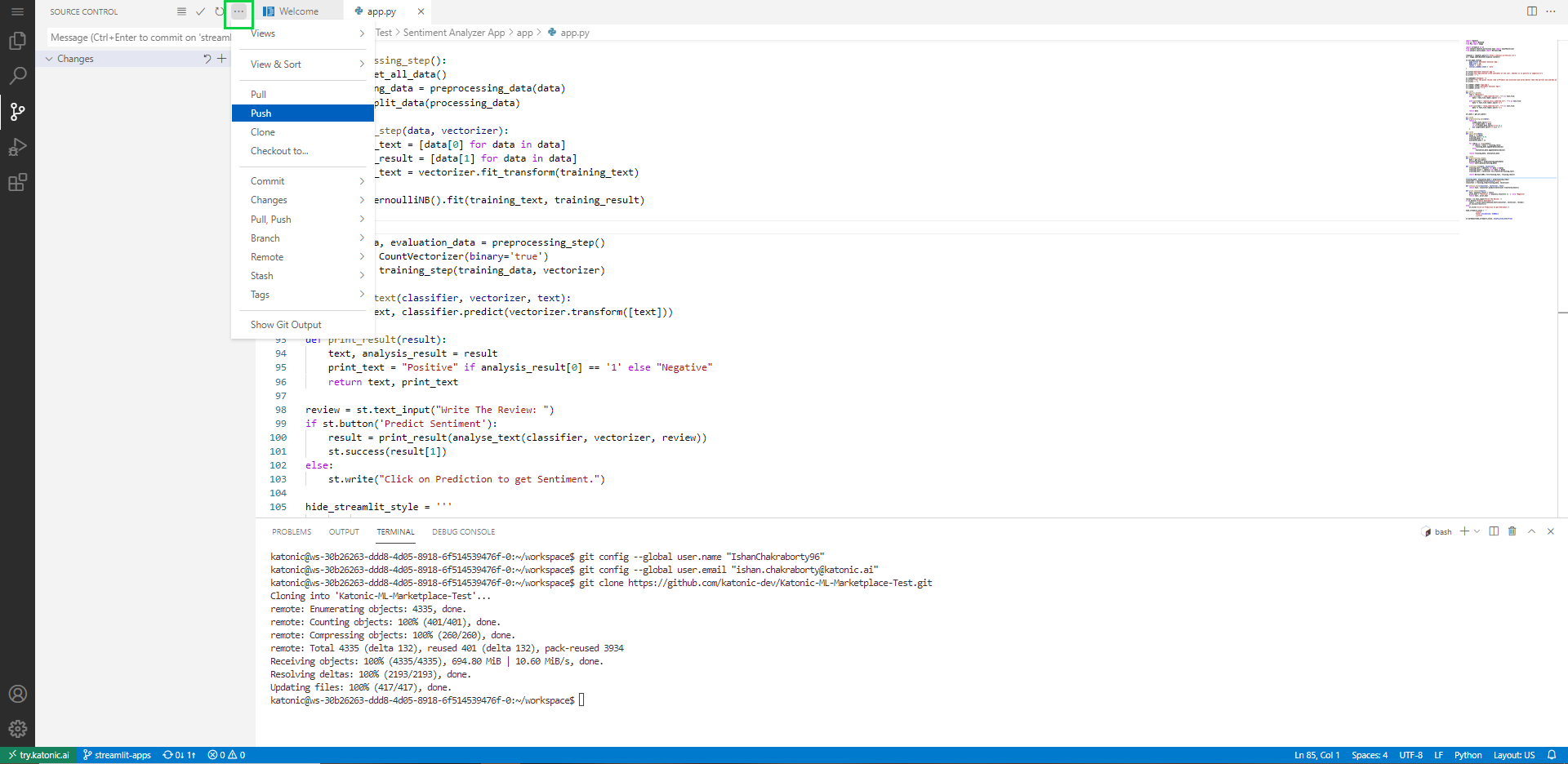
Task: Stage all changes with the plus icon
Action: (222, 59)
